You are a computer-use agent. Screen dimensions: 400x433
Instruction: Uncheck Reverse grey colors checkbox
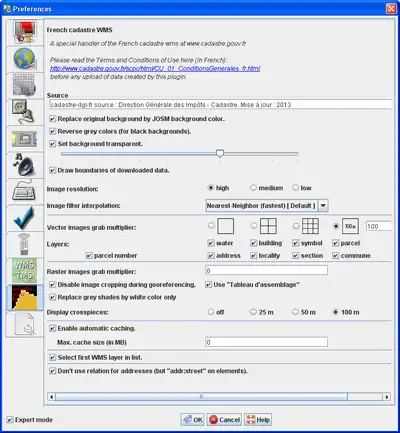click(53, 132)
